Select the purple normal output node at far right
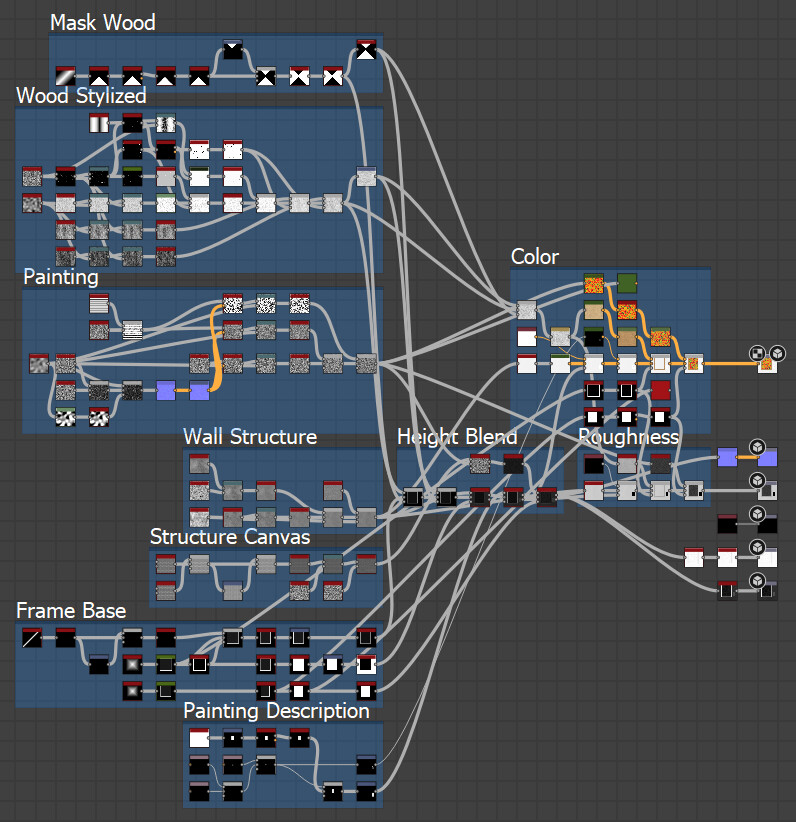 point(768,457)
